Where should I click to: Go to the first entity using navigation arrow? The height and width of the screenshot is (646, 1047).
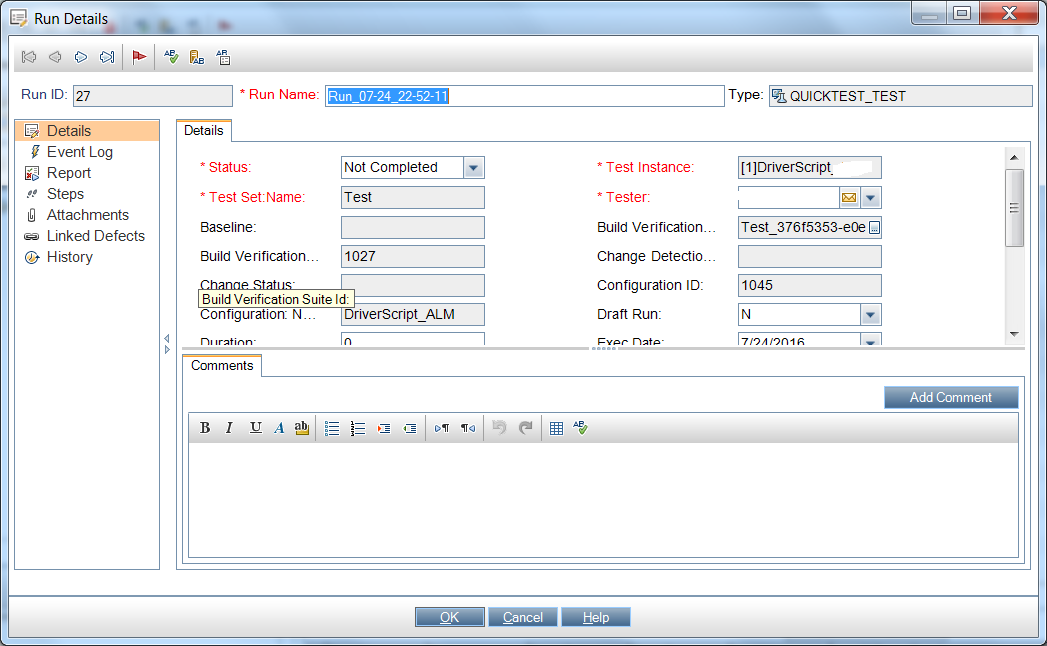click(28, 57)
